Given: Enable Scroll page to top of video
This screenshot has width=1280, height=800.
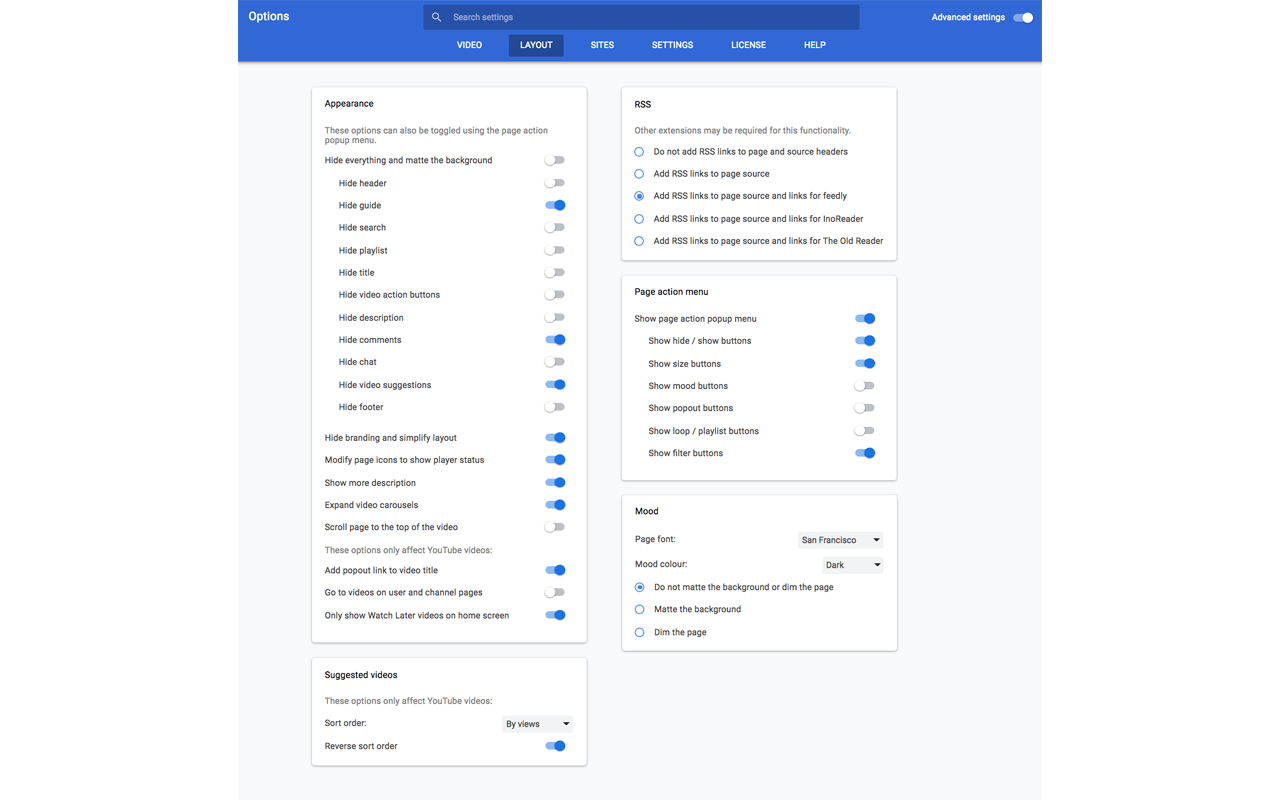Looking at the screenshot, I should 555,527.
